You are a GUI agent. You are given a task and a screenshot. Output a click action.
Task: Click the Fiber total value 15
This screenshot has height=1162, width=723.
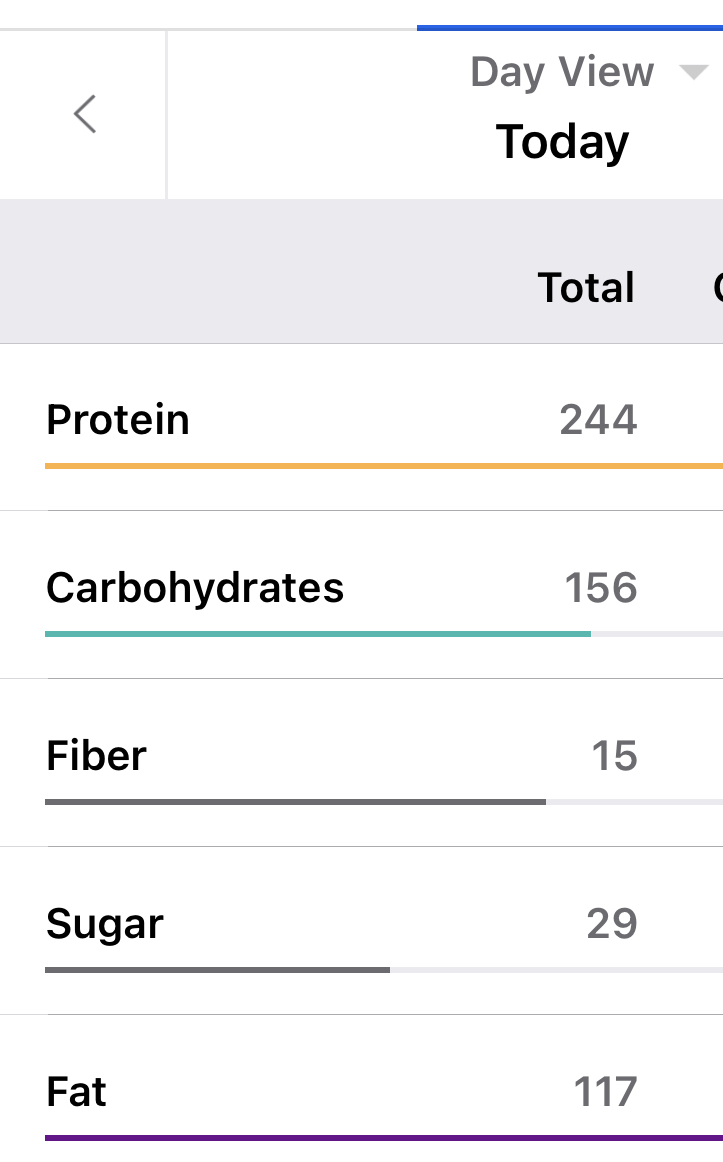click(x=614, y=755)
